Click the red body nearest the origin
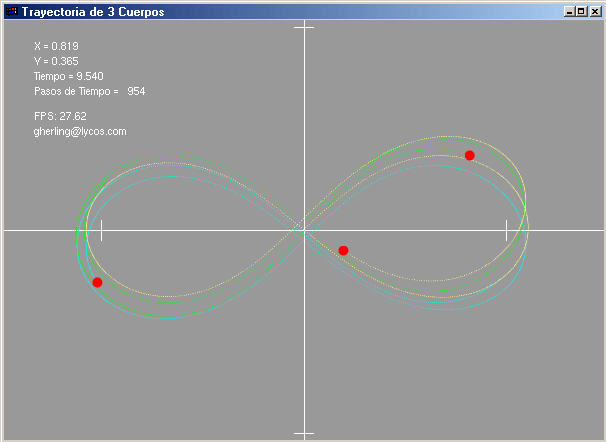 pyautogui.click(x=343, y=251)
